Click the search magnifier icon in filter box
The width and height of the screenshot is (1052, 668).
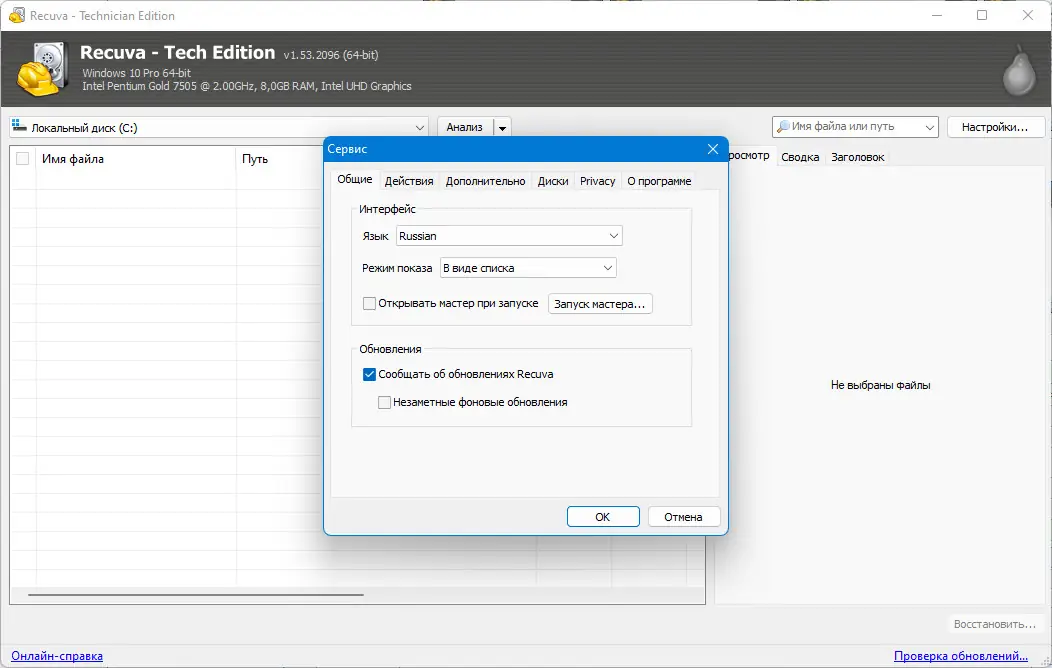point(782,126)
